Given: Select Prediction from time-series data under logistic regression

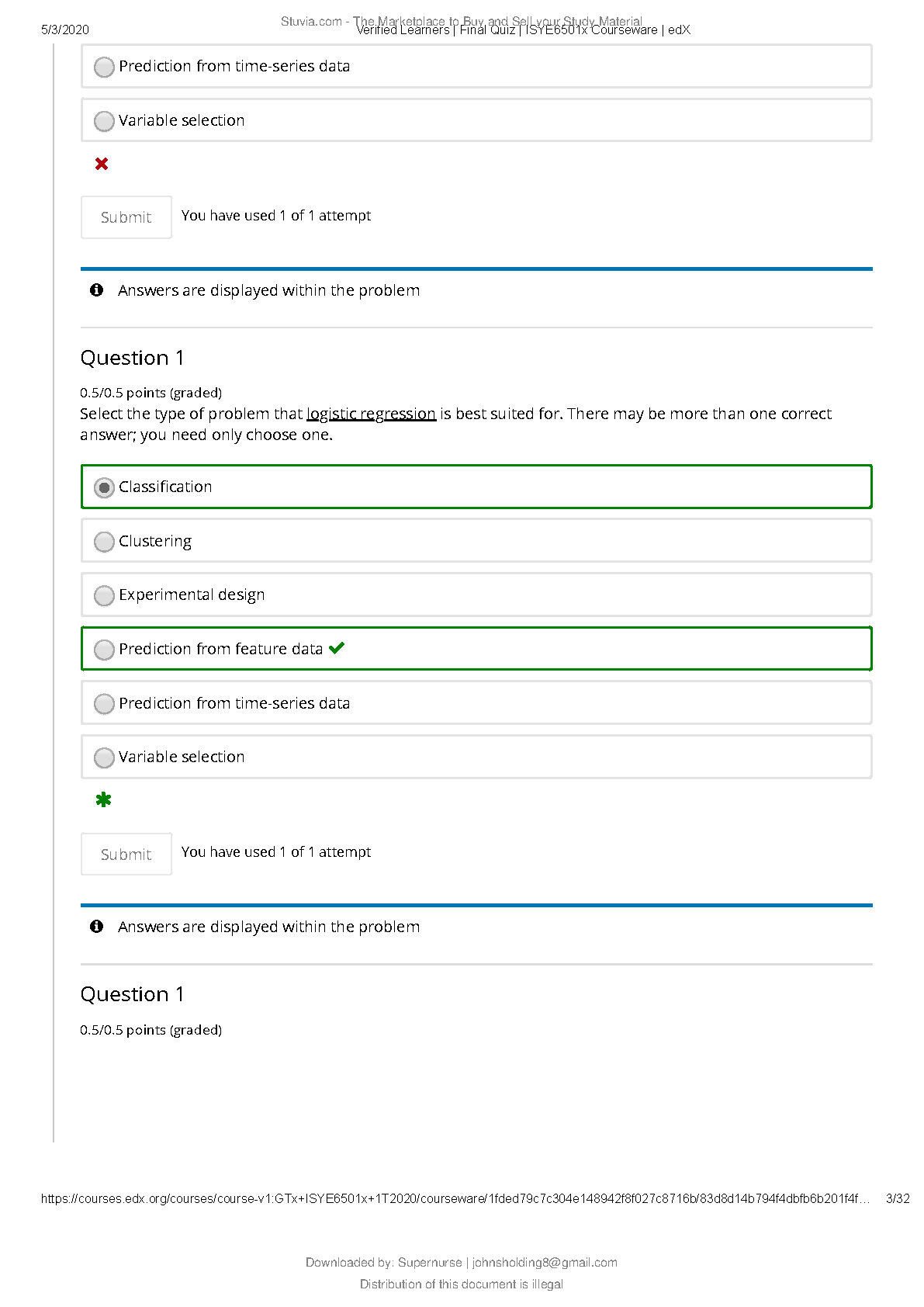Looking at the screenshot, I should [104, 704].
